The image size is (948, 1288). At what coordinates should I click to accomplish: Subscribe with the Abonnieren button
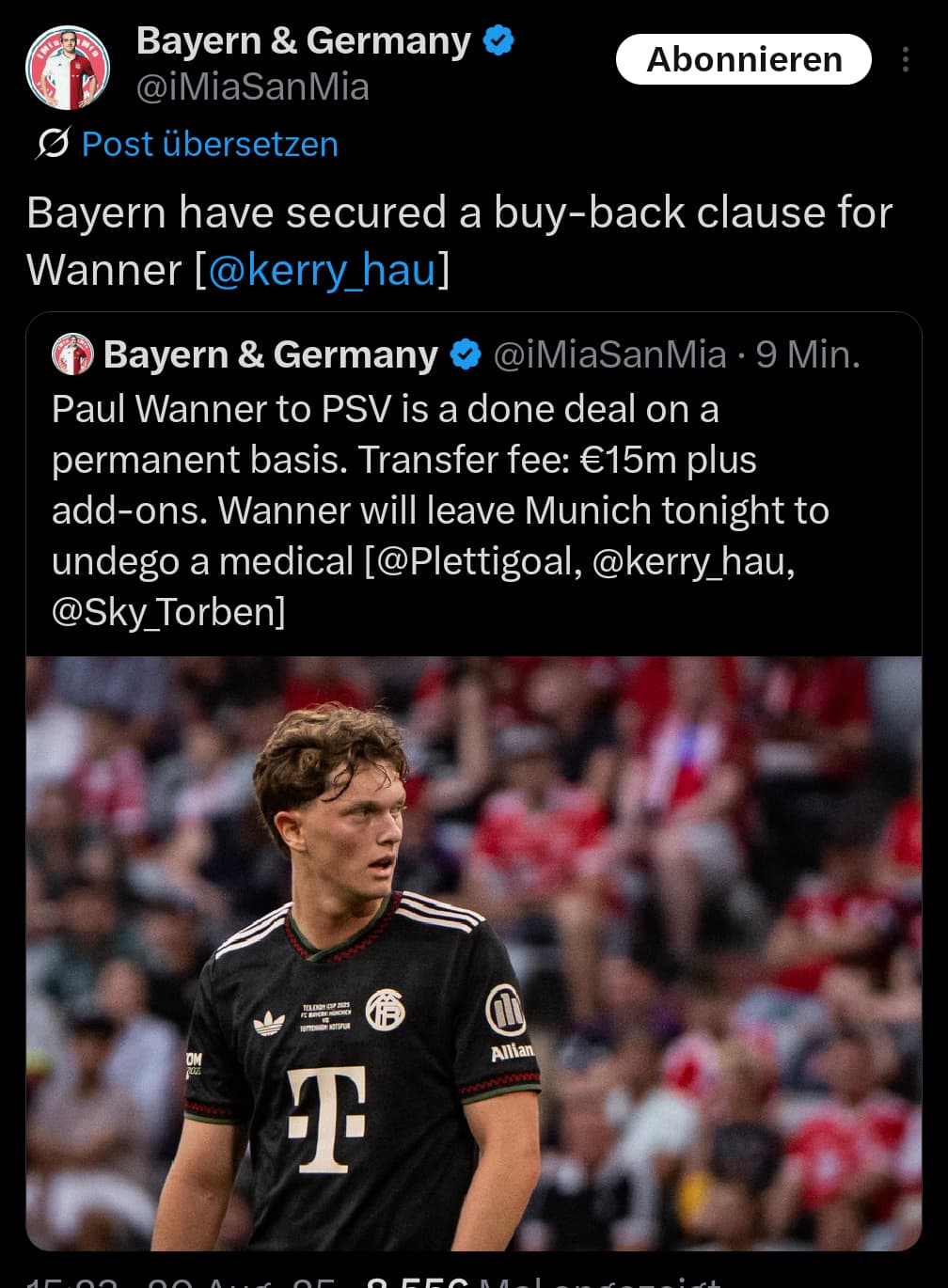pyautogui.click(x=744, y=59)
